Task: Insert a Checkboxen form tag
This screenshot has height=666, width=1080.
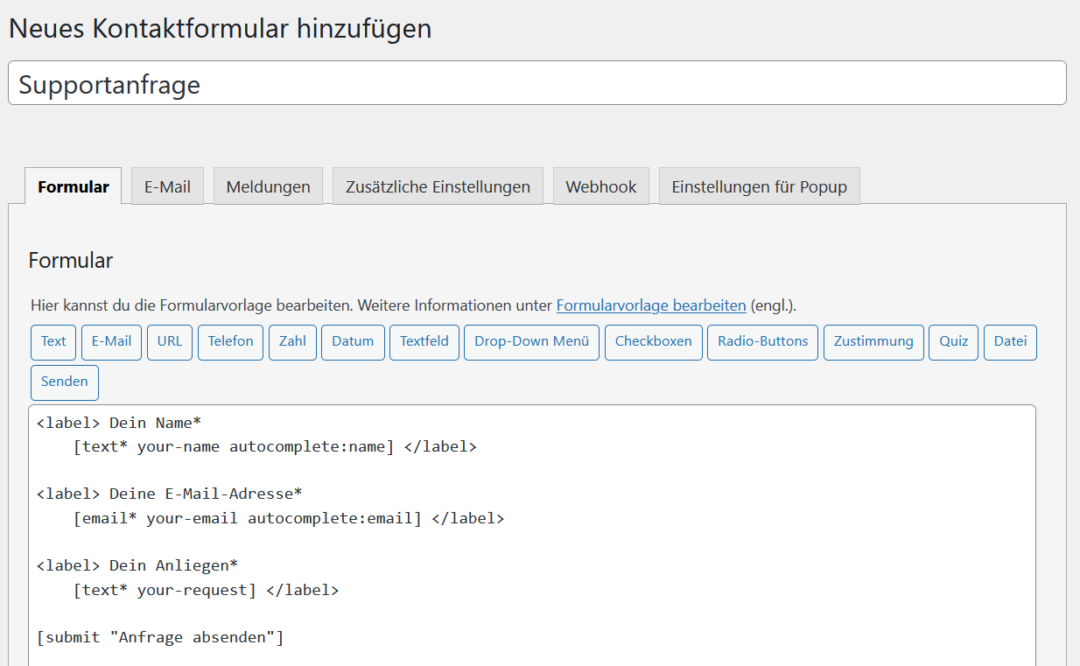Action: click(x=653, y=342)
